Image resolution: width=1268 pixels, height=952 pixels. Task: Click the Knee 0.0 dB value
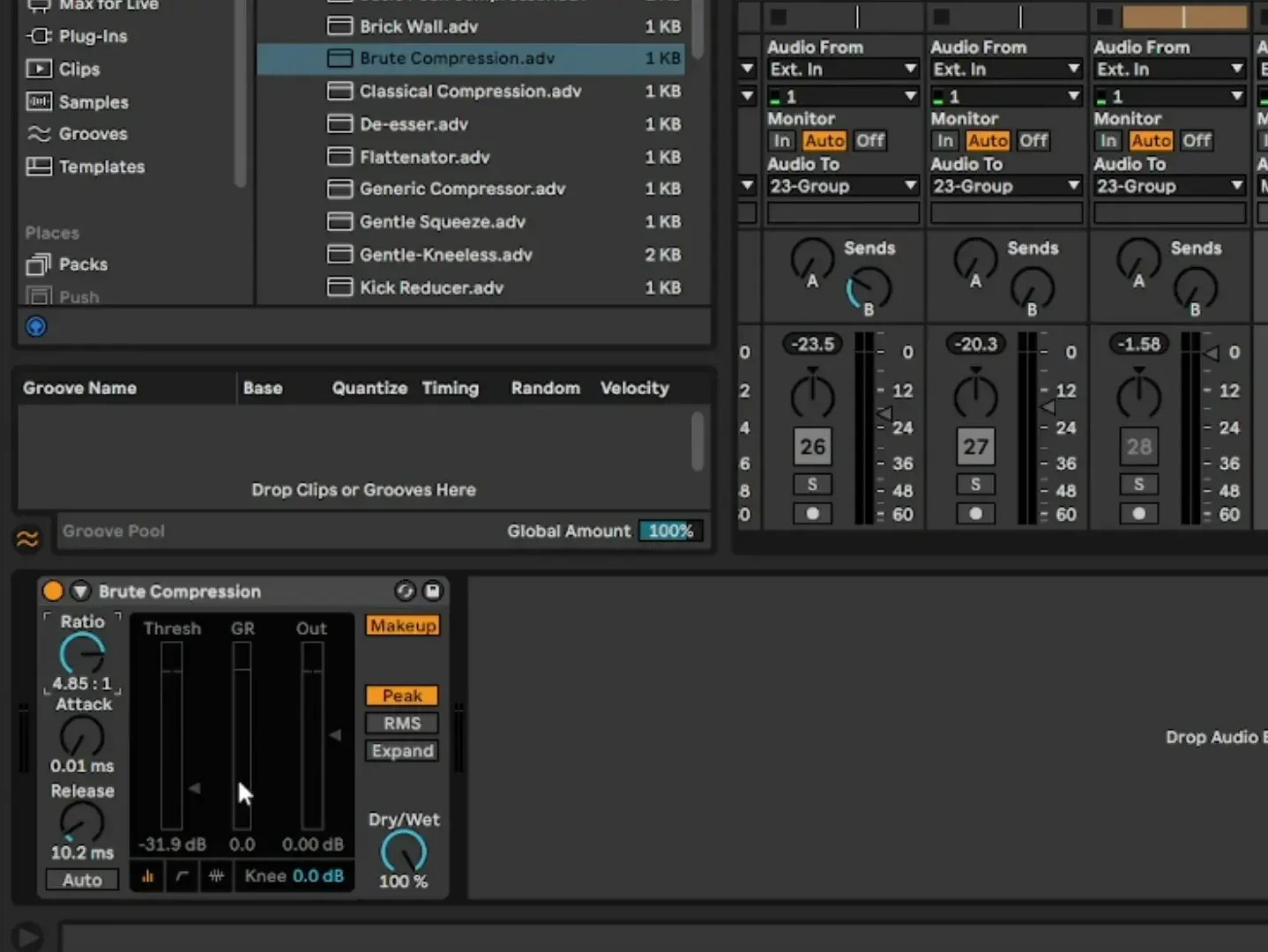317,876
